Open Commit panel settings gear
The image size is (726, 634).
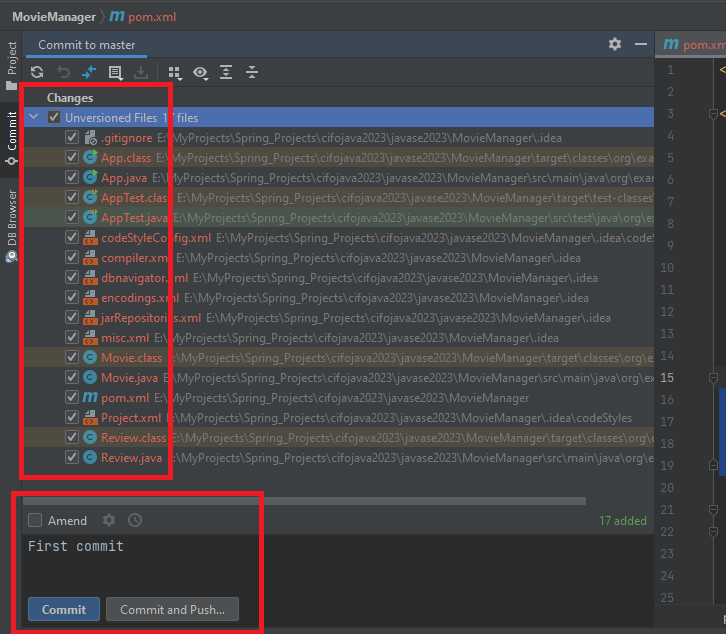[615, 44]
